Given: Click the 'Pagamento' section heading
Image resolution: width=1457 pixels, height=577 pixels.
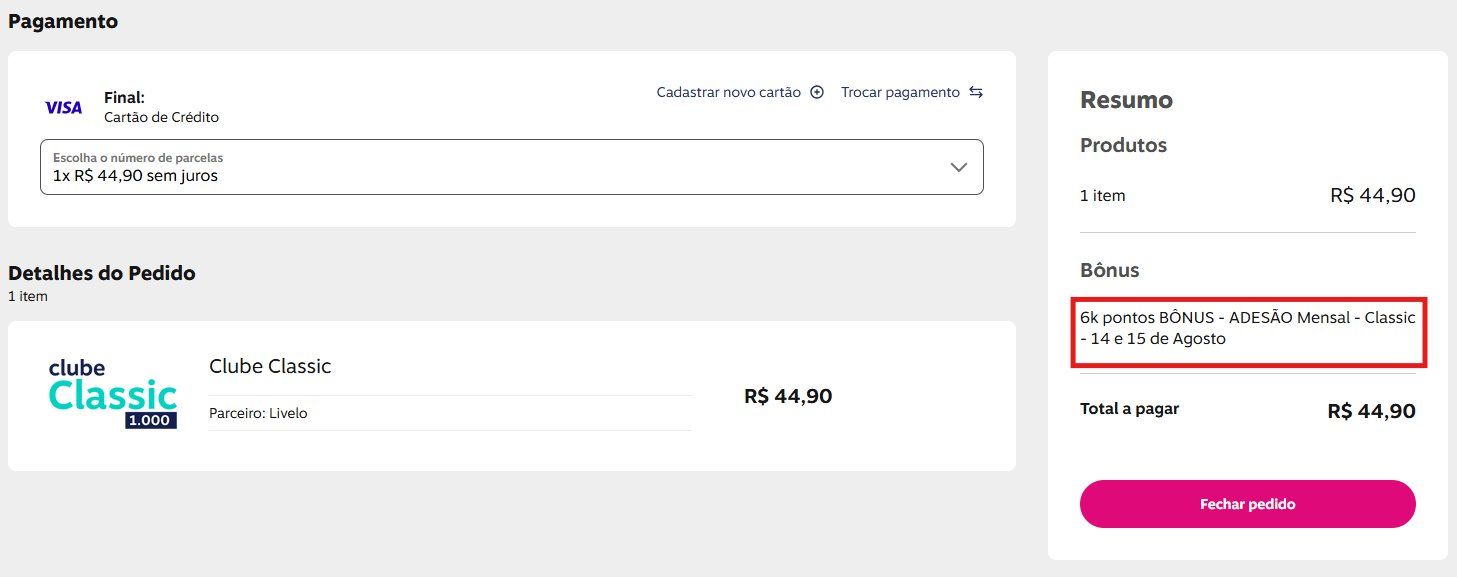Looking at the screenshot, I should pos(63,21).
